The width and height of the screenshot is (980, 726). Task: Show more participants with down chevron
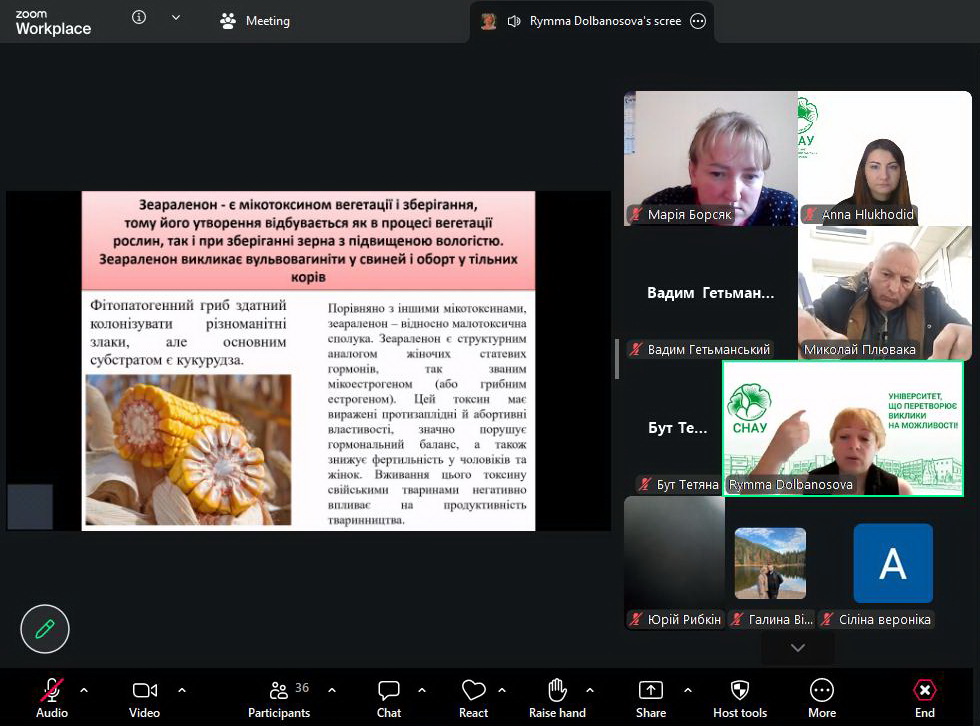797,648
